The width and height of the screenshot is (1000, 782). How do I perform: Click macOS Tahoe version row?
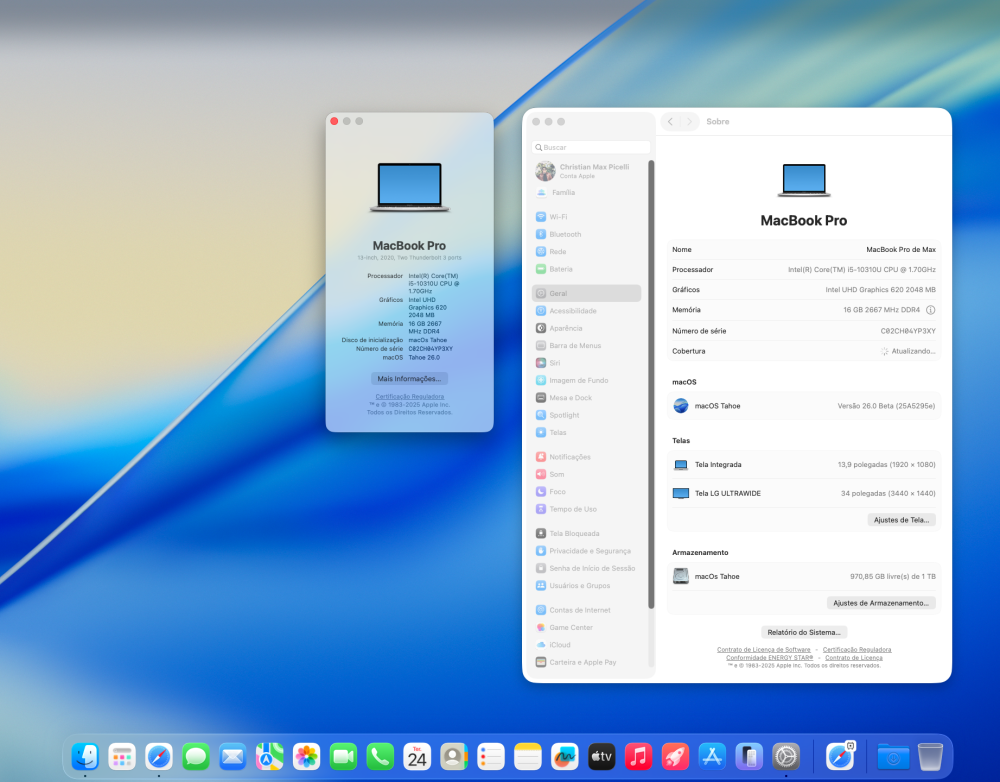click(x=804, y=406)
